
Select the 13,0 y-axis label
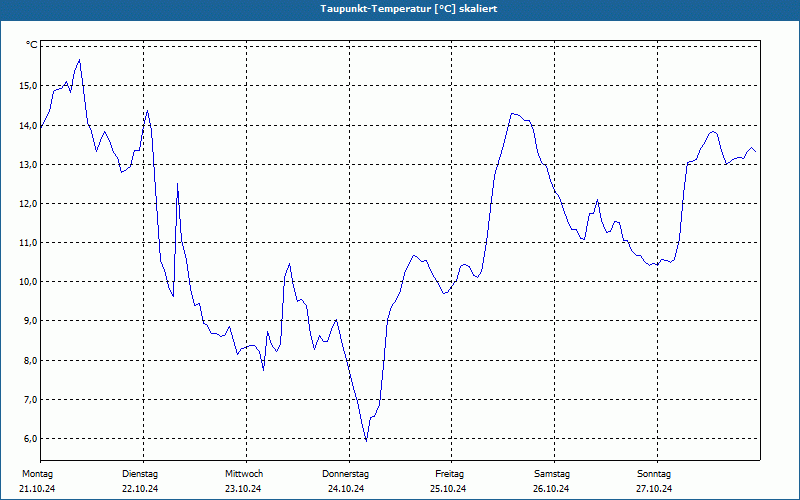[x=28, y=164]
